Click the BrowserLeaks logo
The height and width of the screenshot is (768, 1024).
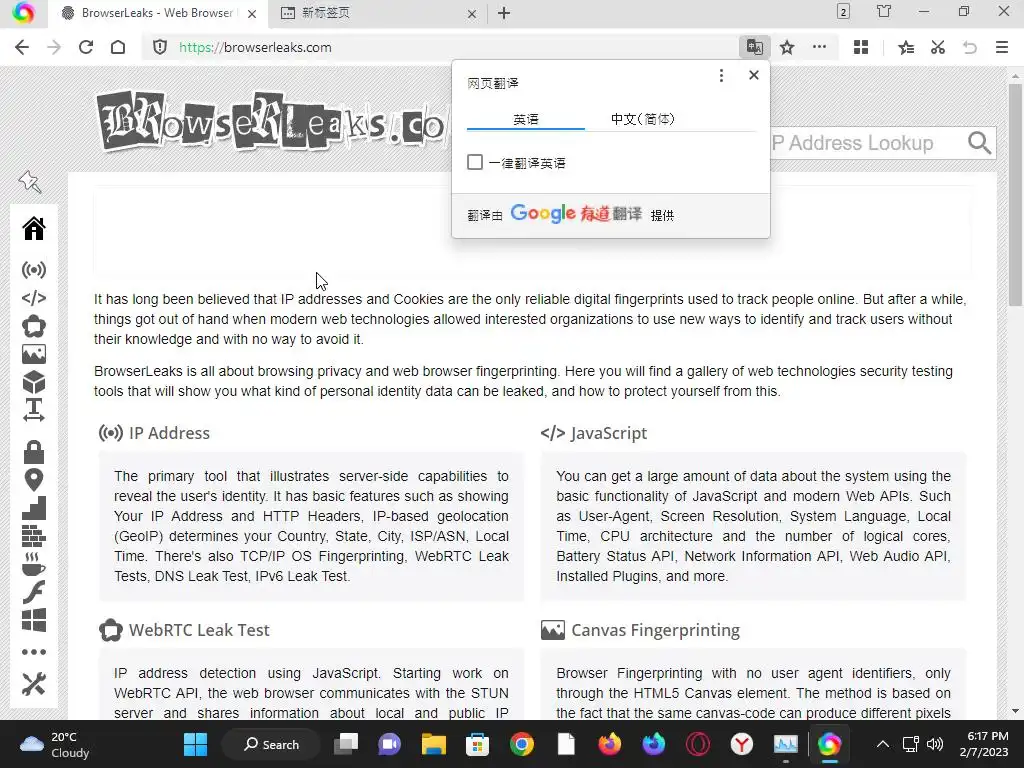coord(273,121)
